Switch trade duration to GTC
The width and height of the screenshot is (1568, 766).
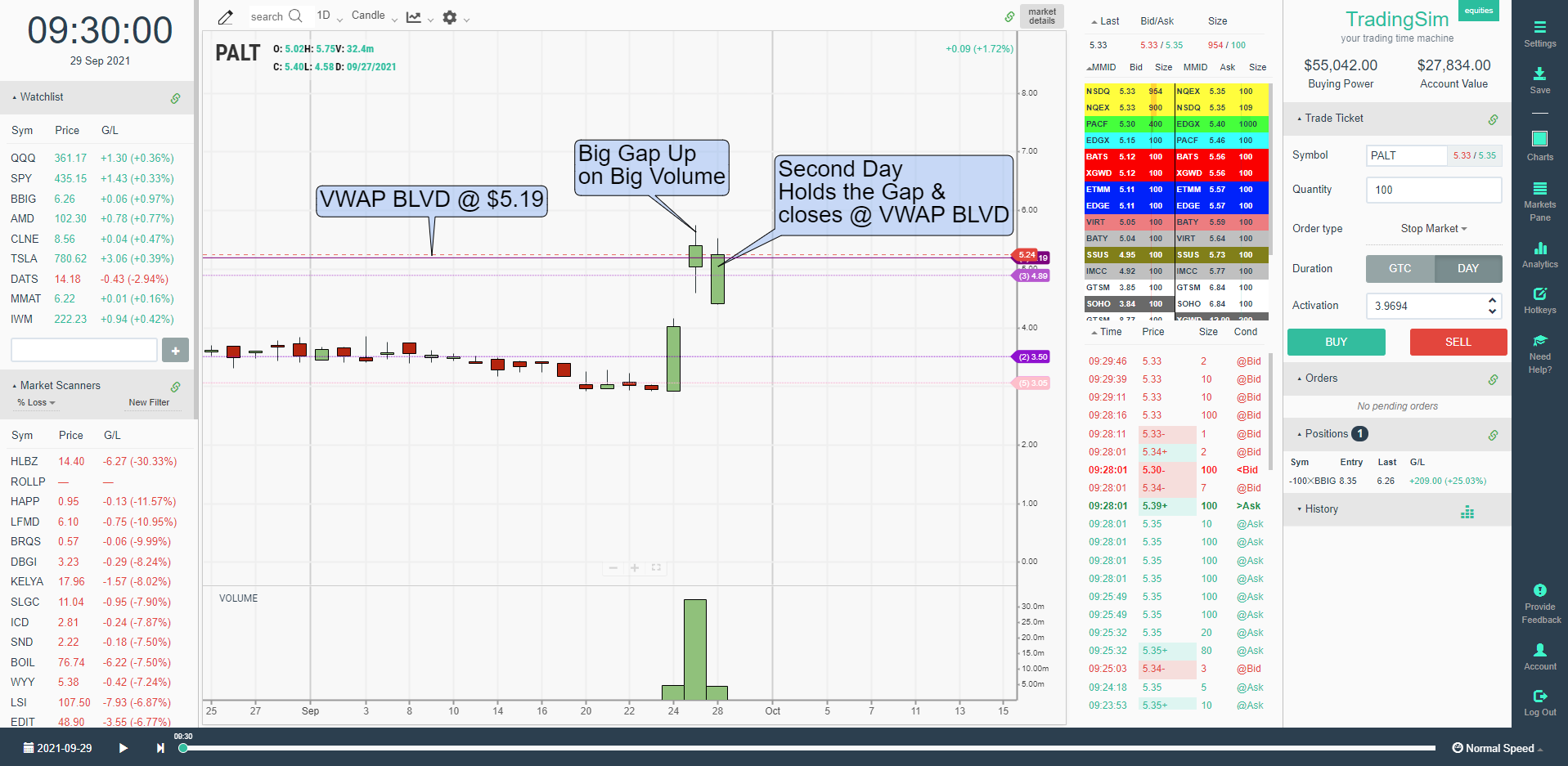click(x=1399, y=268)
